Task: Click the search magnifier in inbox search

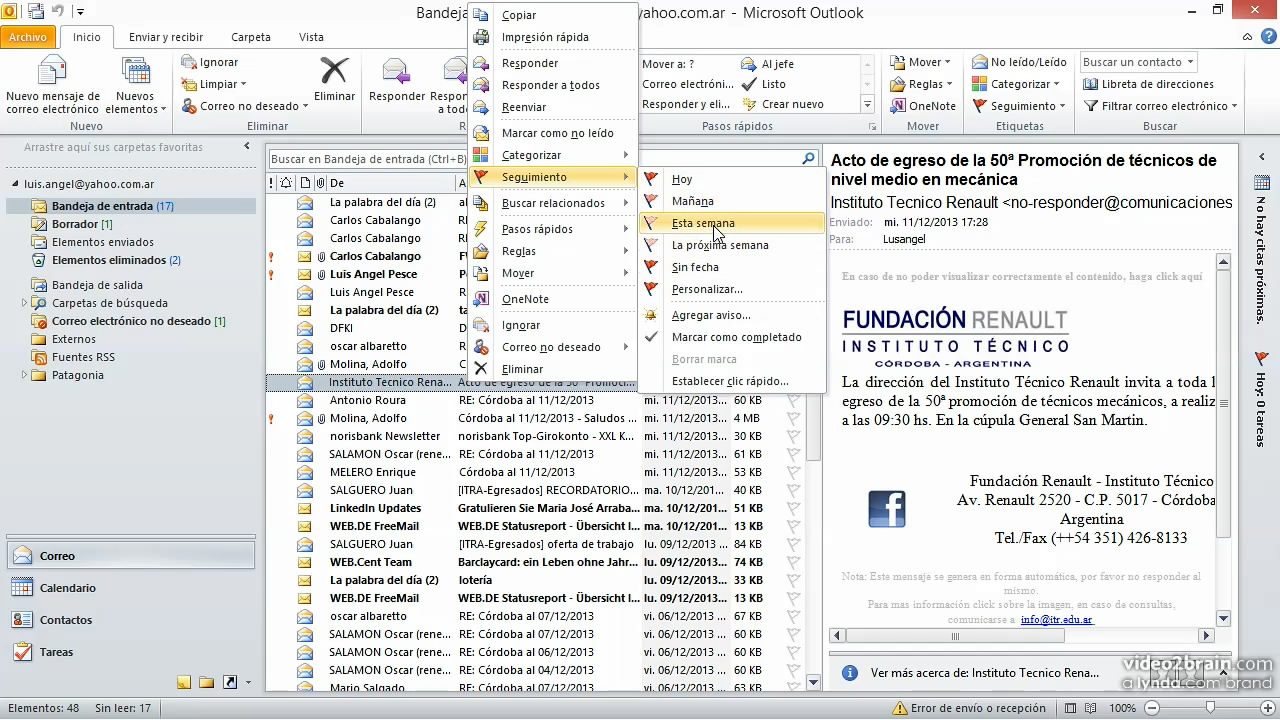Action: click(808, 159)
